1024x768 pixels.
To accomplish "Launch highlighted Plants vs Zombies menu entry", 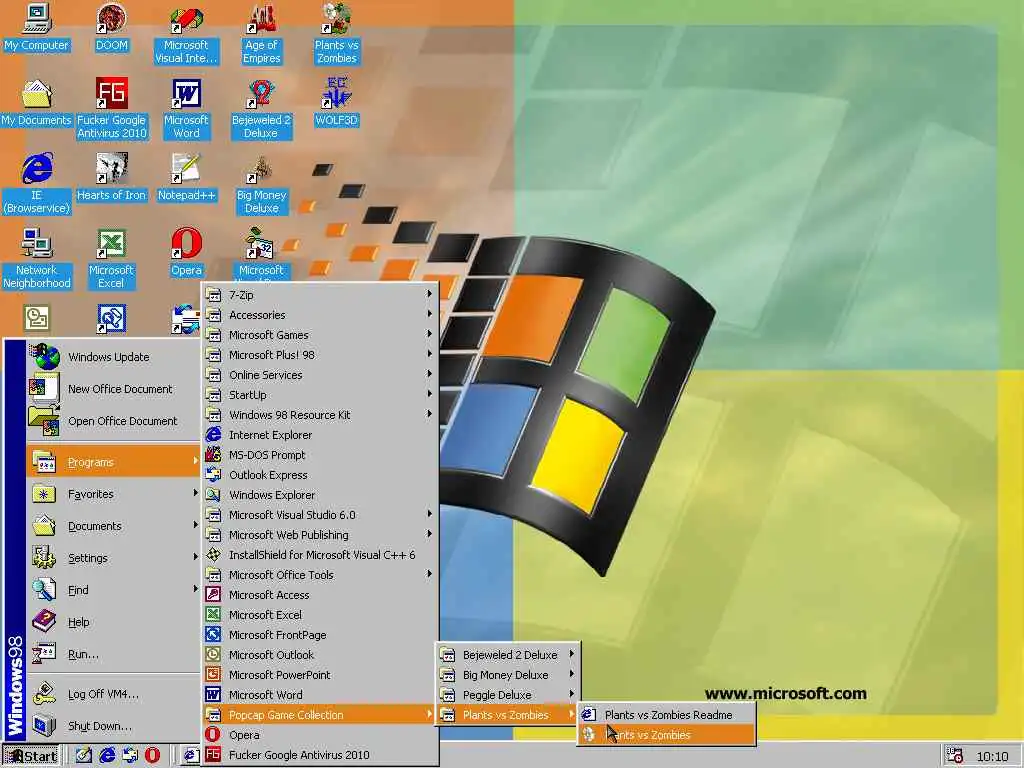I will [x=666, y=735].
